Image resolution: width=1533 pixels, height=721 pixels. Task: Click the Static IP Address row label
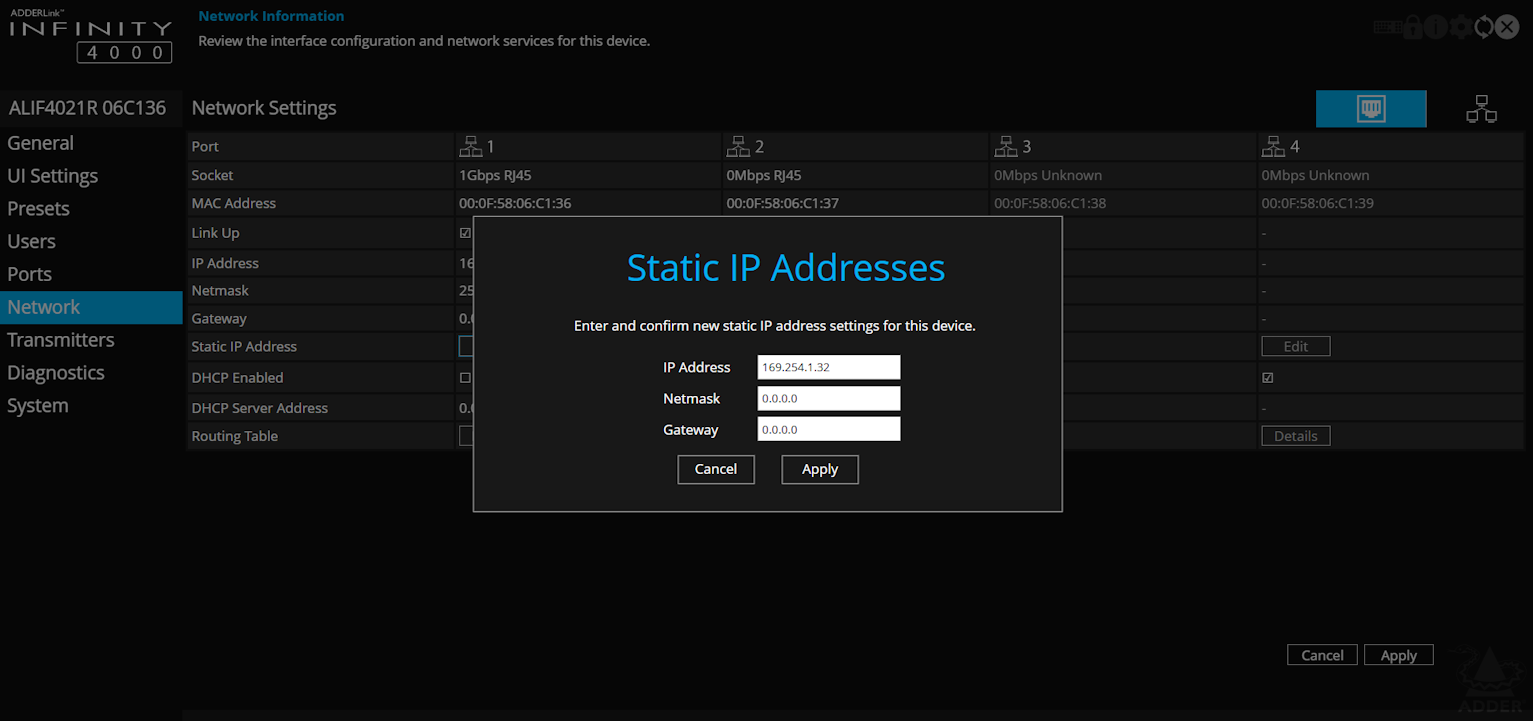tap(244, 347)
